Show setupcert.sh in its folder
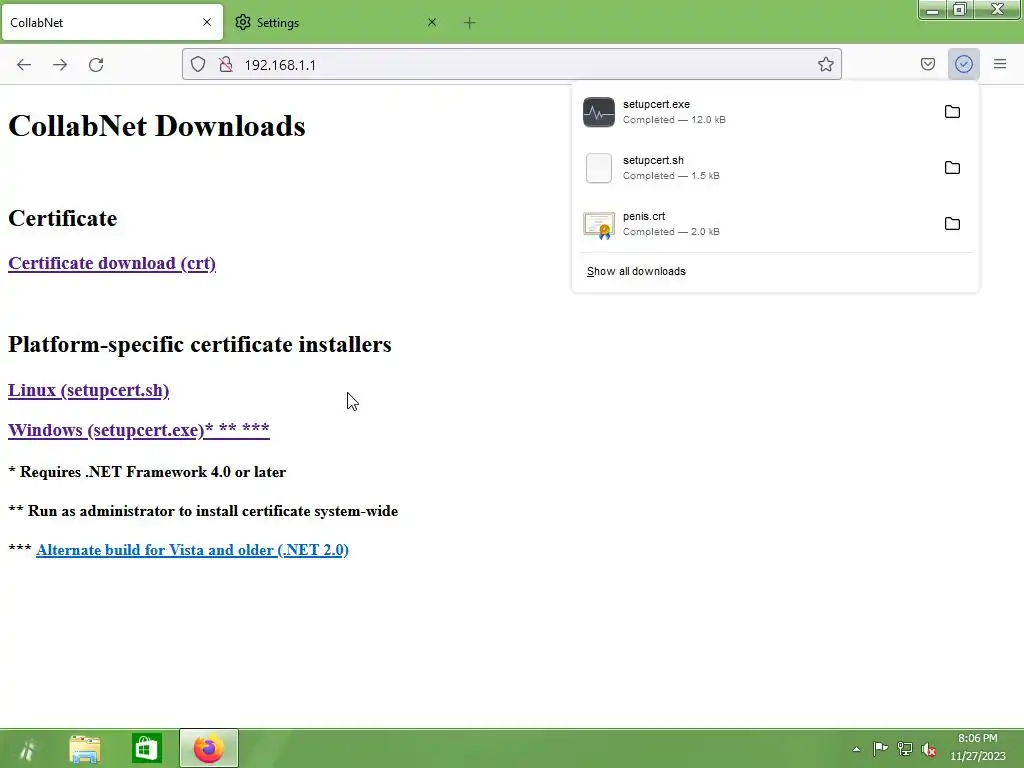 pyautogui.click(x=952, y=168)
